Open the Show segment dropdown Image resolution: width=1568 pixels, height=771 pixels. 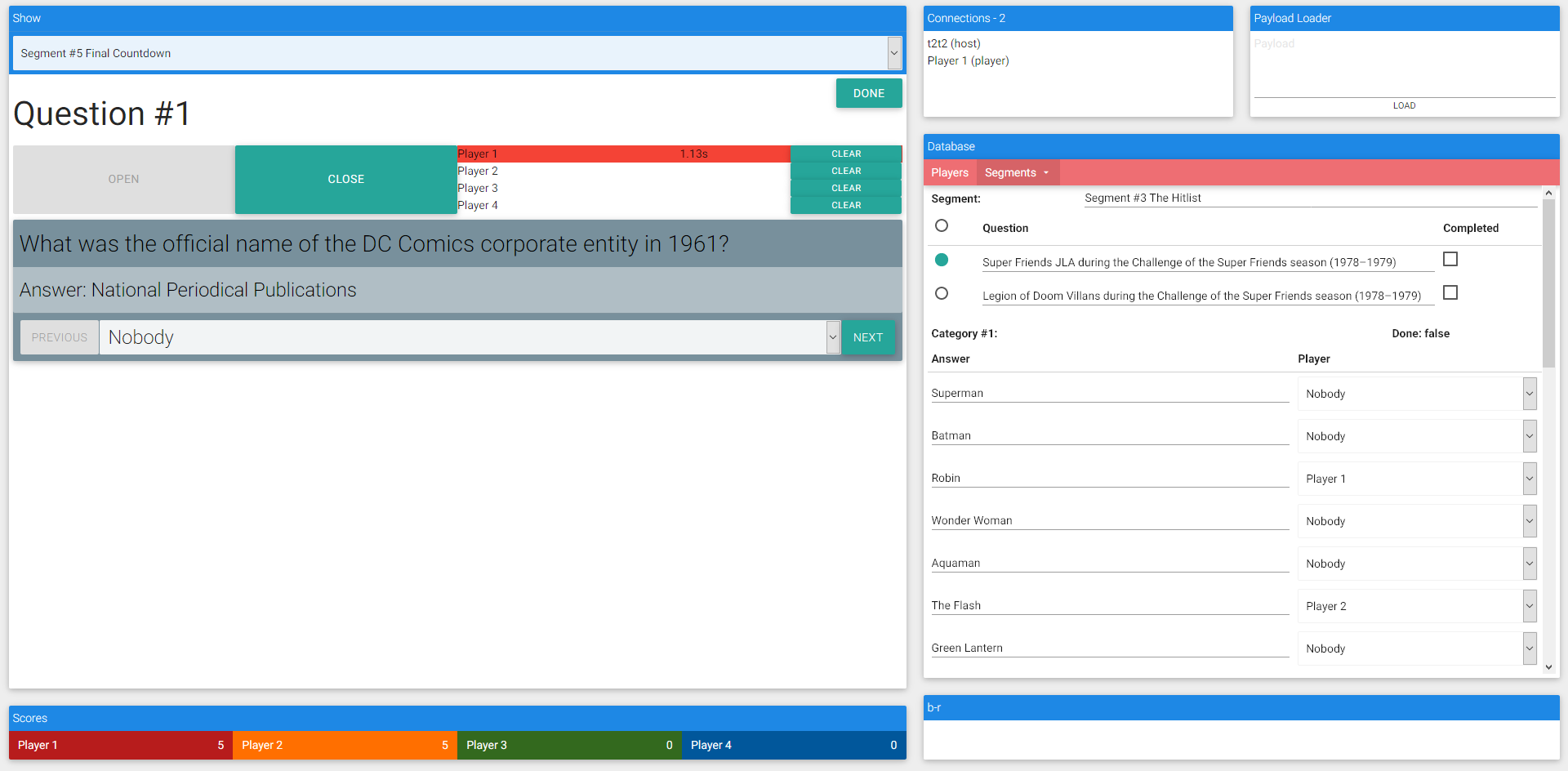[x=457, y=53]
